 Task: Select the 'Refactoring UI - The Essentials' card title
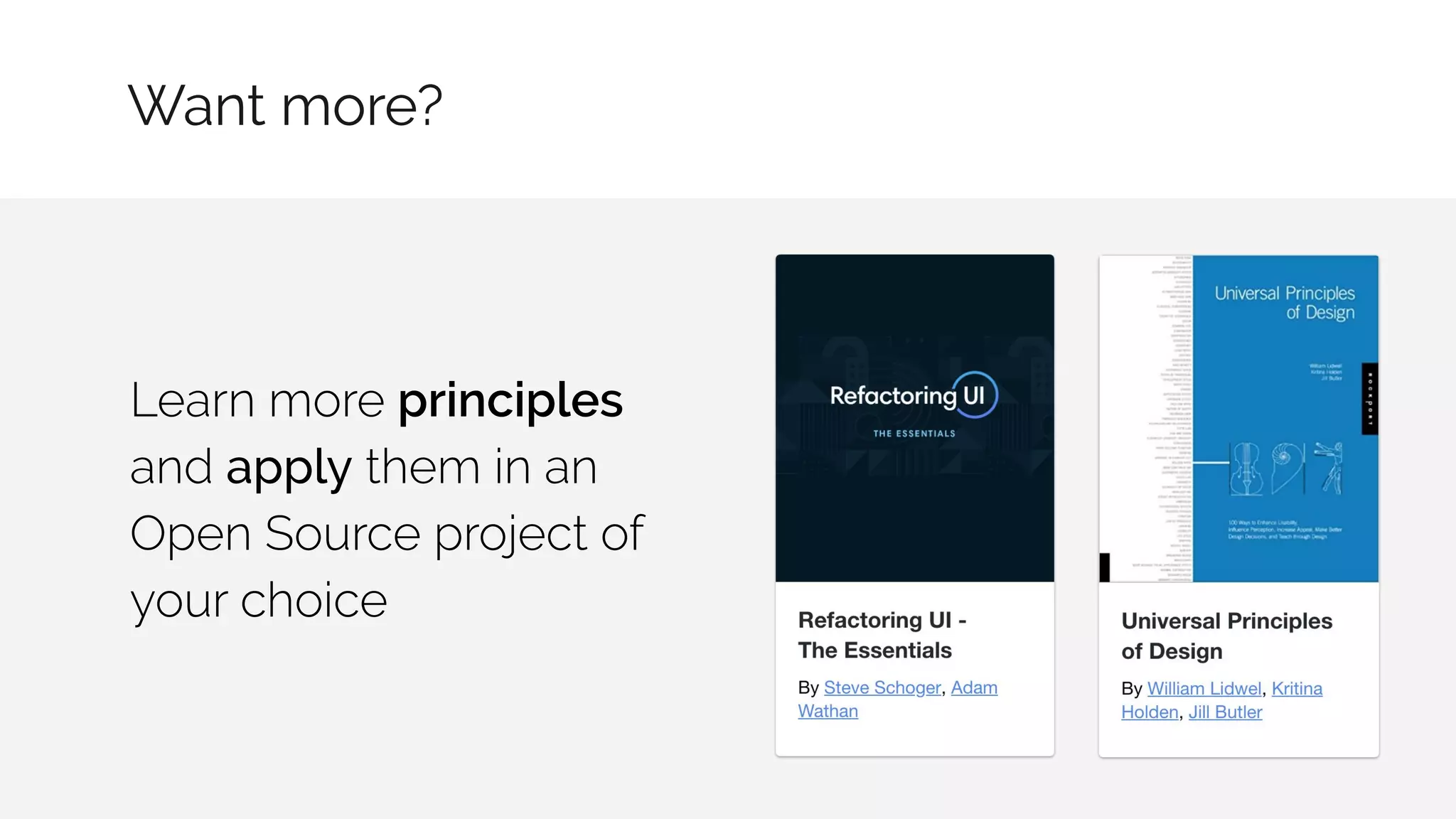(882, 635)
